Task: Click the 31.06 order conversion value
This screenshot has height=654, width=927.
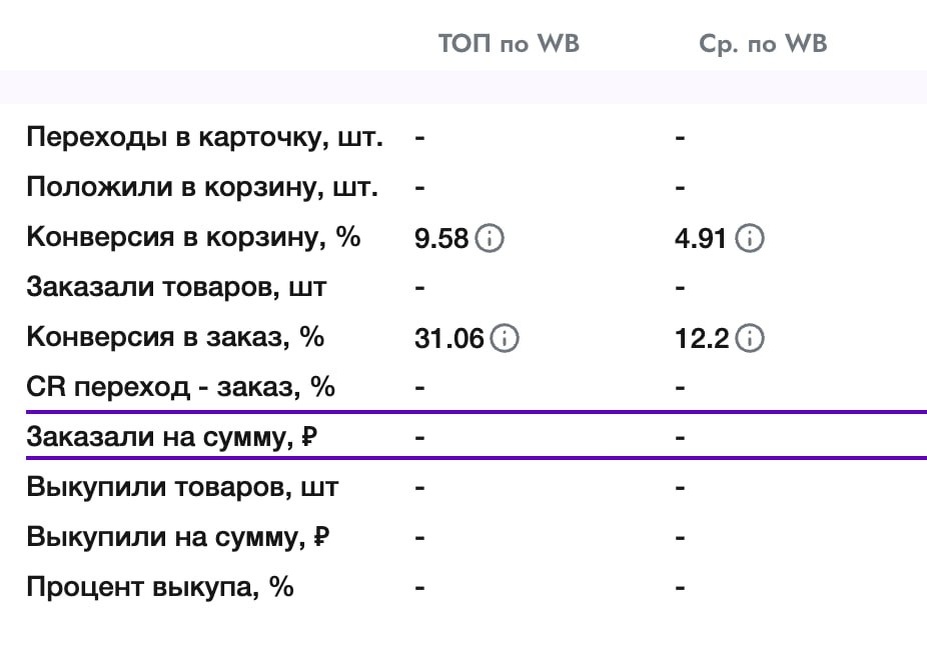Action: point(449,339)
